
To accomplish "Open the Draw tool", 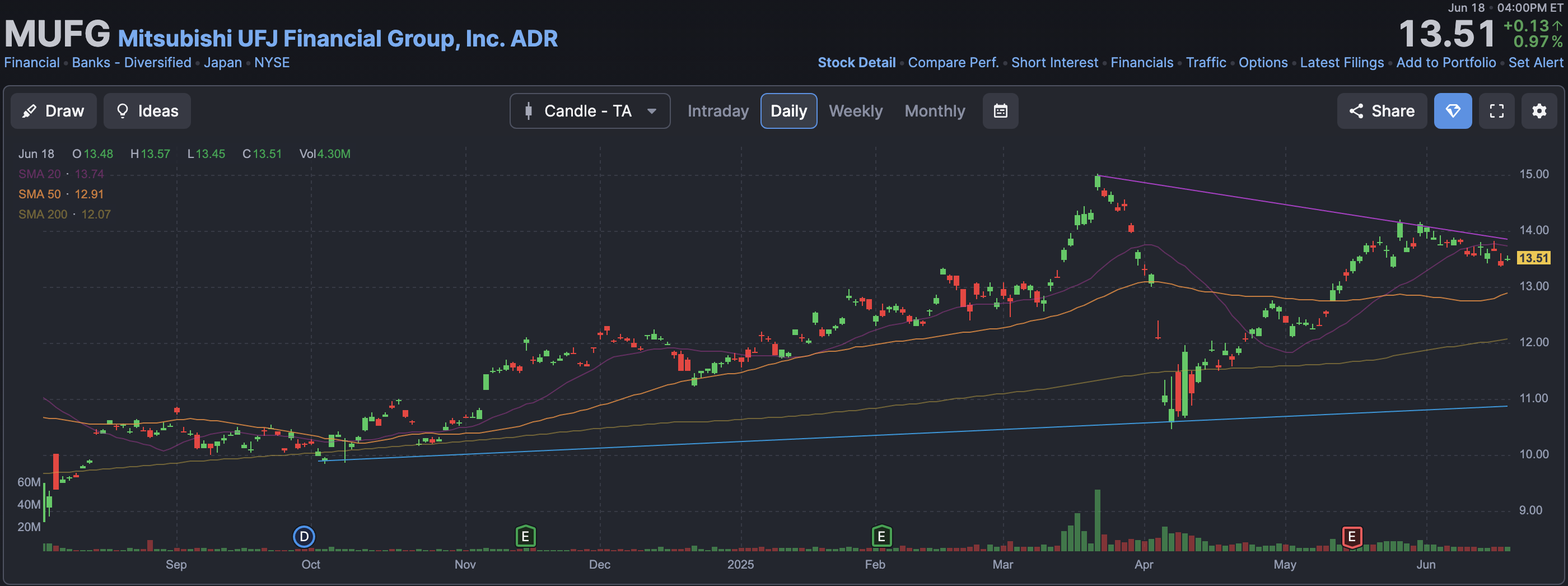I will tap(54, 111).
